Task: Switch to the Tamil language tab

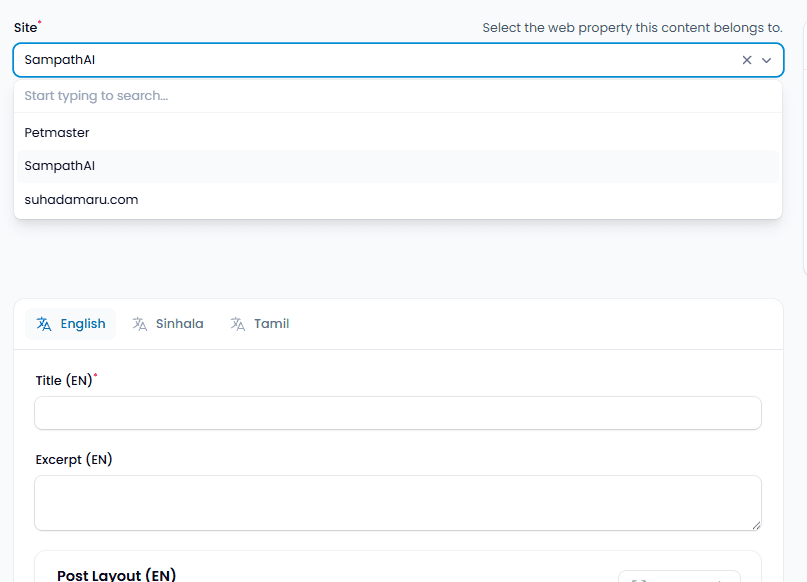Action: click(x=260, y=324)
